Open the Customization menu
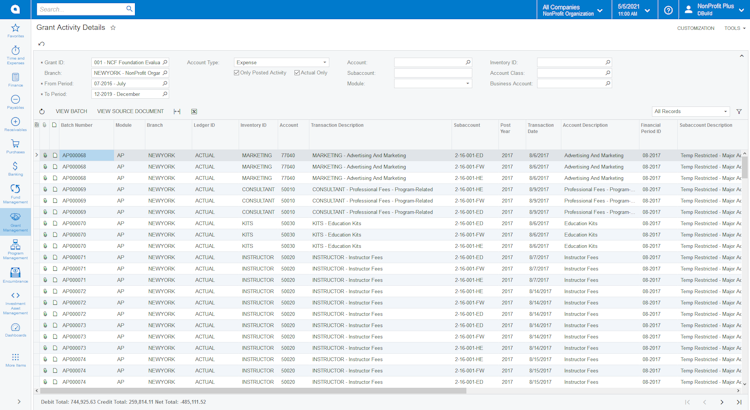The width and height of the screenshot is (750, 410). point(695,28)
